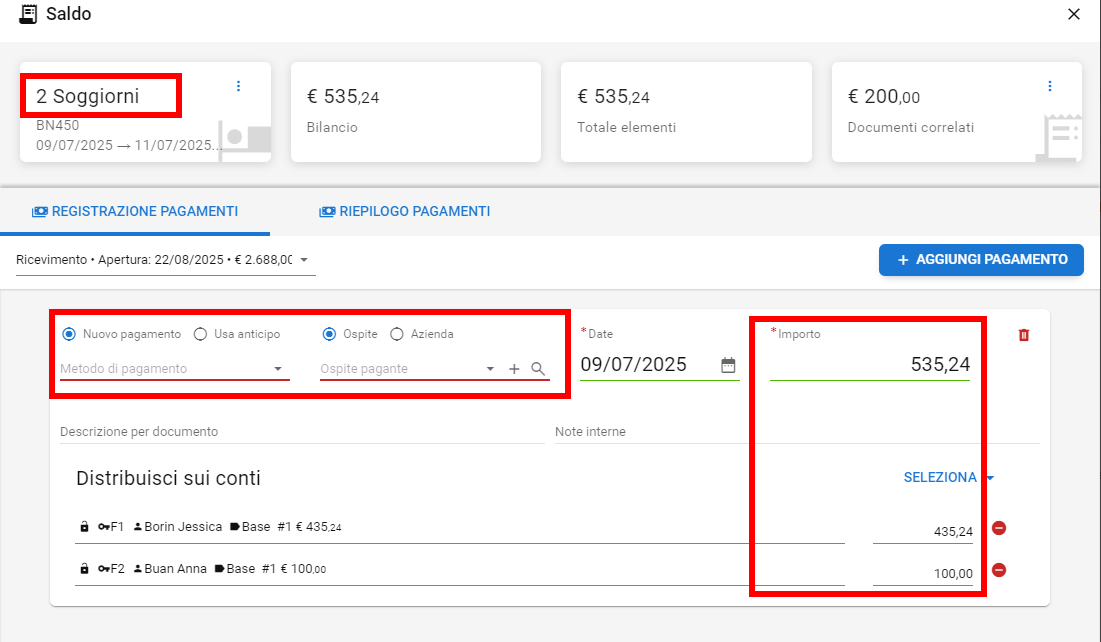Click the Aggiungi Pagamento button

(x=981, y=260)
